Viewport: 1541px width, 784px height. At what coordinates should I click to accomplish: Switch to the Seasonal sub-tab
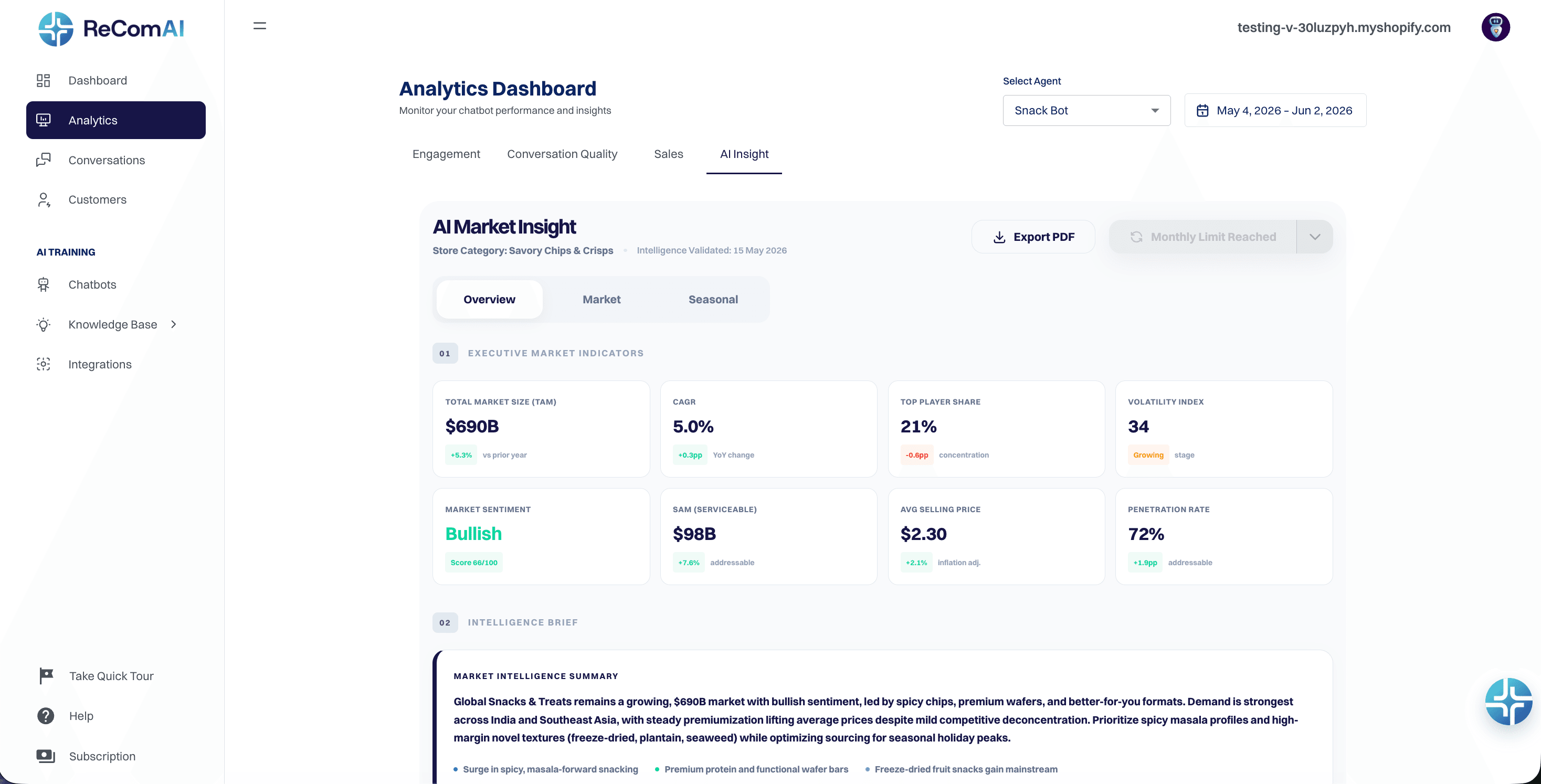pyautogui.click(x=713, y=299)
